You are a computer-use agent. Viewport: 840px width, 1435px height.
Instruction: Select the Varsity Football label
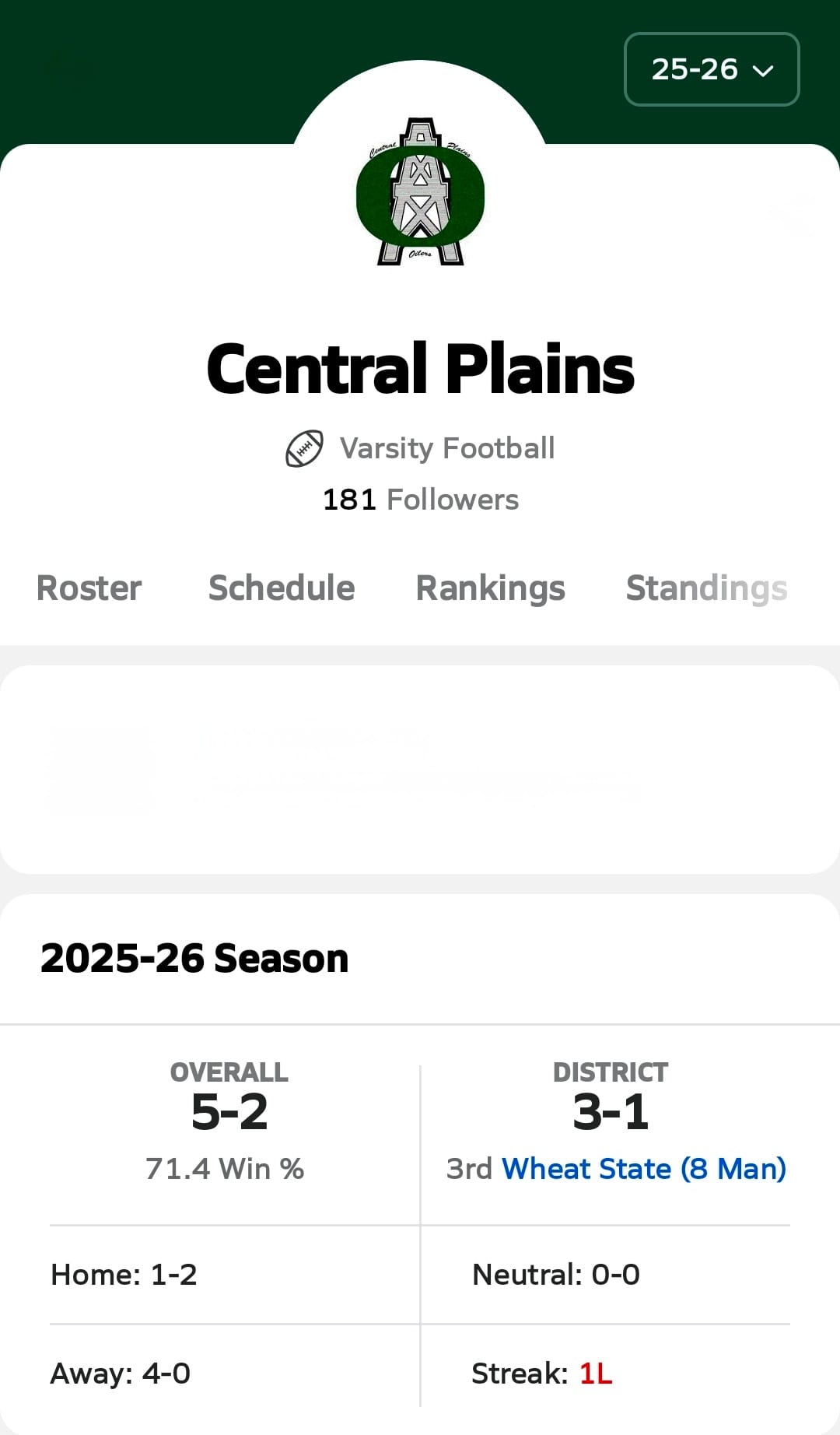coord(447,449)
